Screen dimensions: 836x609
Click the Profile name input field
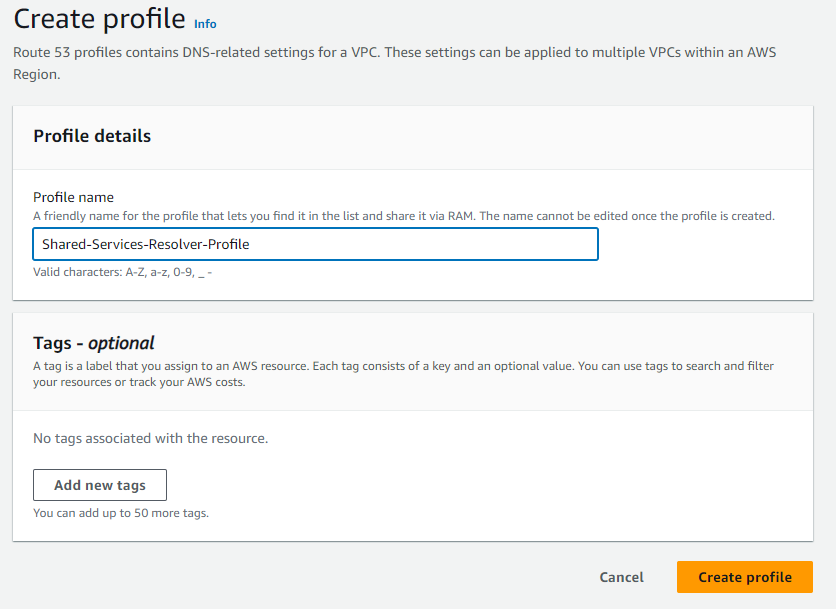[315, 244]
